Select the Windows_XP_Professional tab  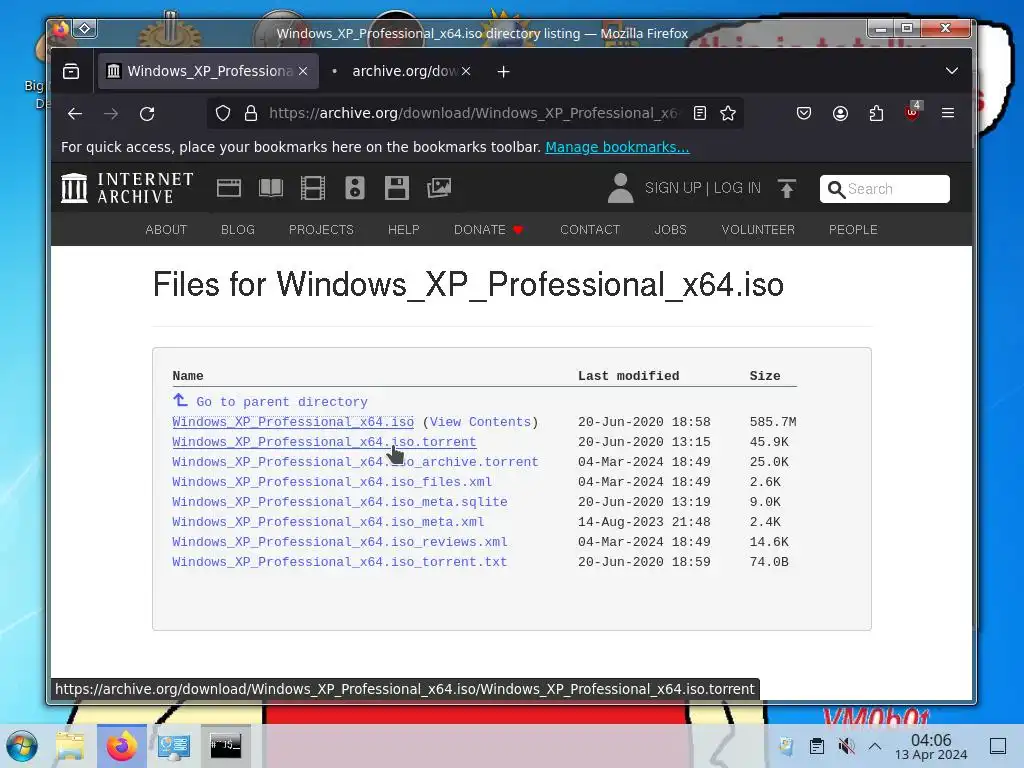click(208, 71)
